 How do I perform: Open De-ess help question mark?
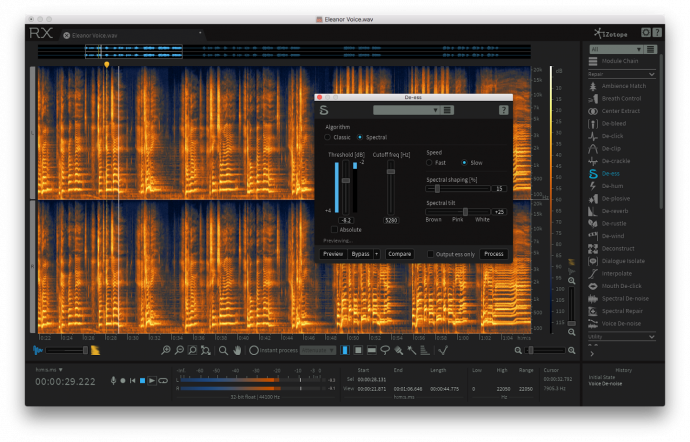pos(503,110)
